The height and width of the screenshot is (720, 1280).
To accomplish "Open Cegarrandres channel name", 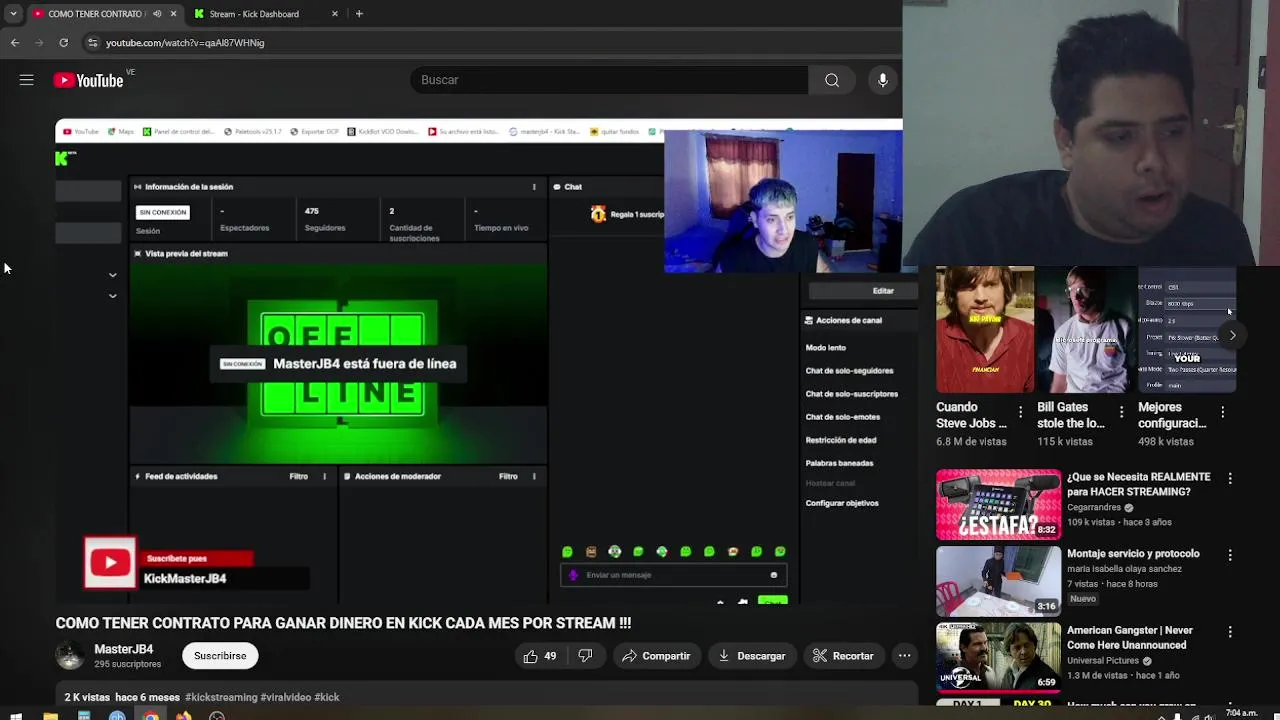I will [1094, 507].
